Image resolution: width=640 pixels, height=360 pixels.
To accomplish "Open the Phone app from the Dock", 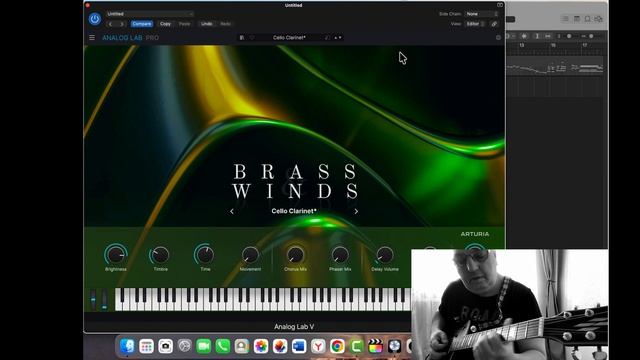I will 222,346.
